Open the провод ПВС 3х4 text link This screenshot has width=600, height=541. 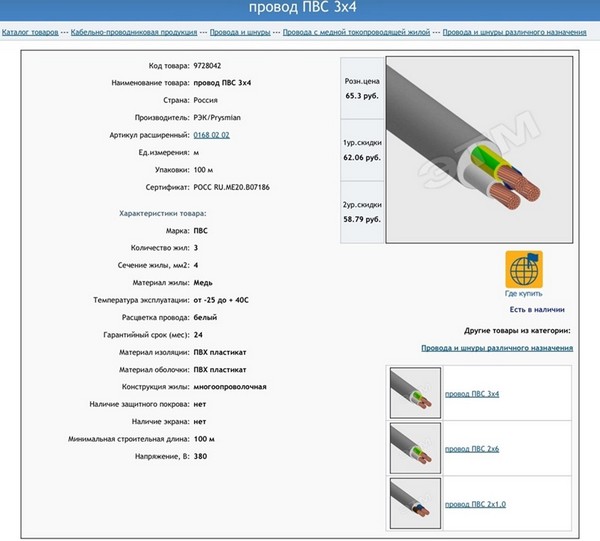[x=472, y=394]
